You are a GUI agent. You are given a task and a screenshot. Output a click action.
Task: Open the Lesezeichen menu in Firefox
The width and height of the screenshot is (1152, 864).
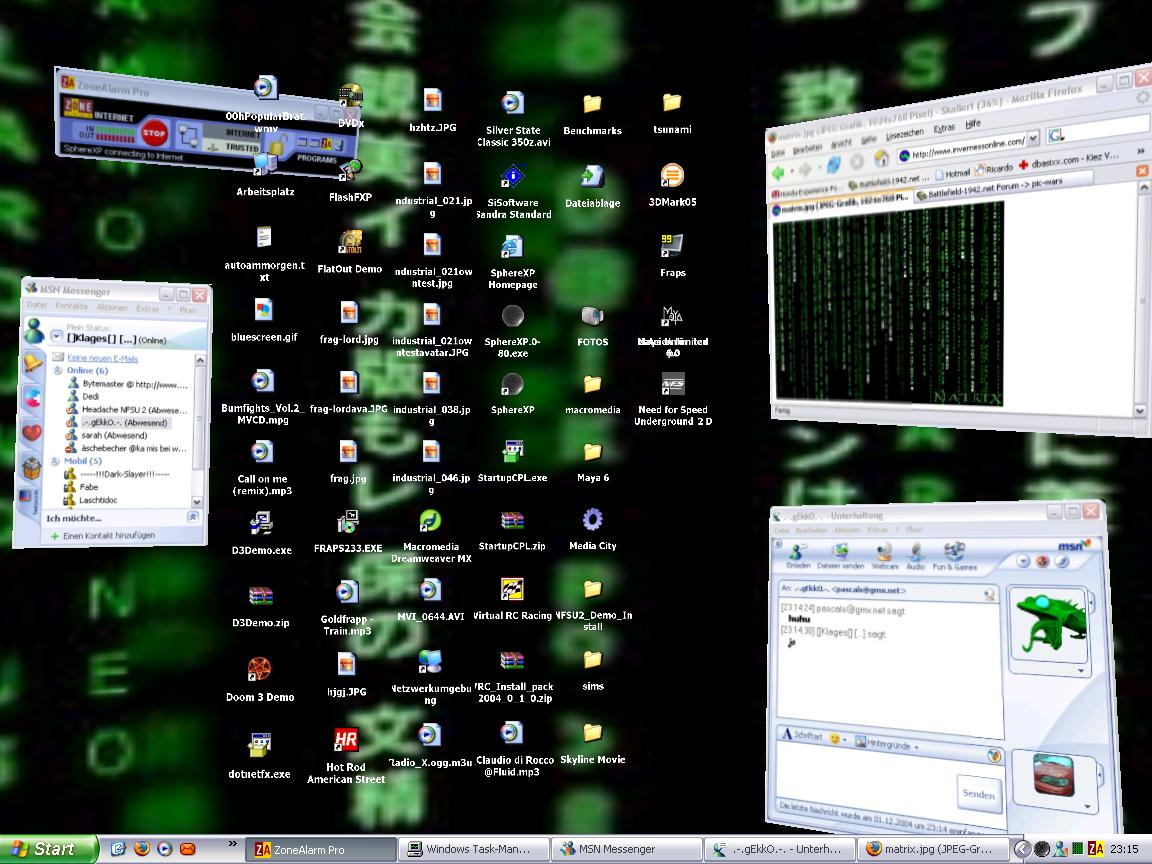pos(904,134)
